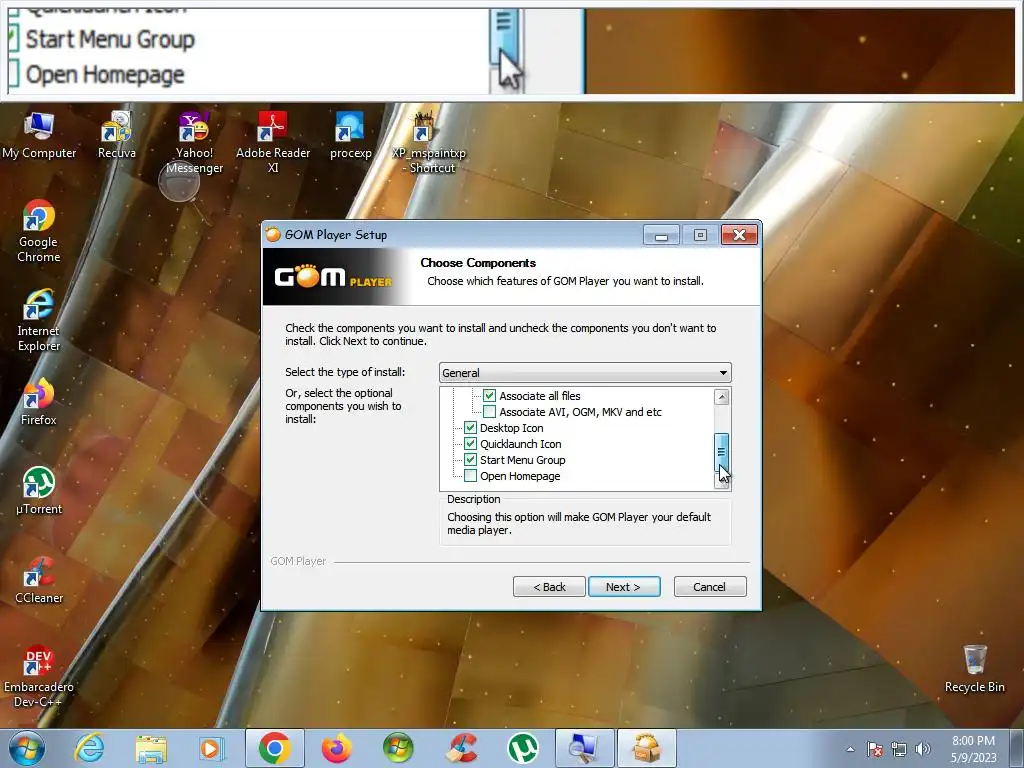The height and width of the screenshot is (768, 1024).
Task: Open the media player taskbar icon
Action: click(212, 748)
